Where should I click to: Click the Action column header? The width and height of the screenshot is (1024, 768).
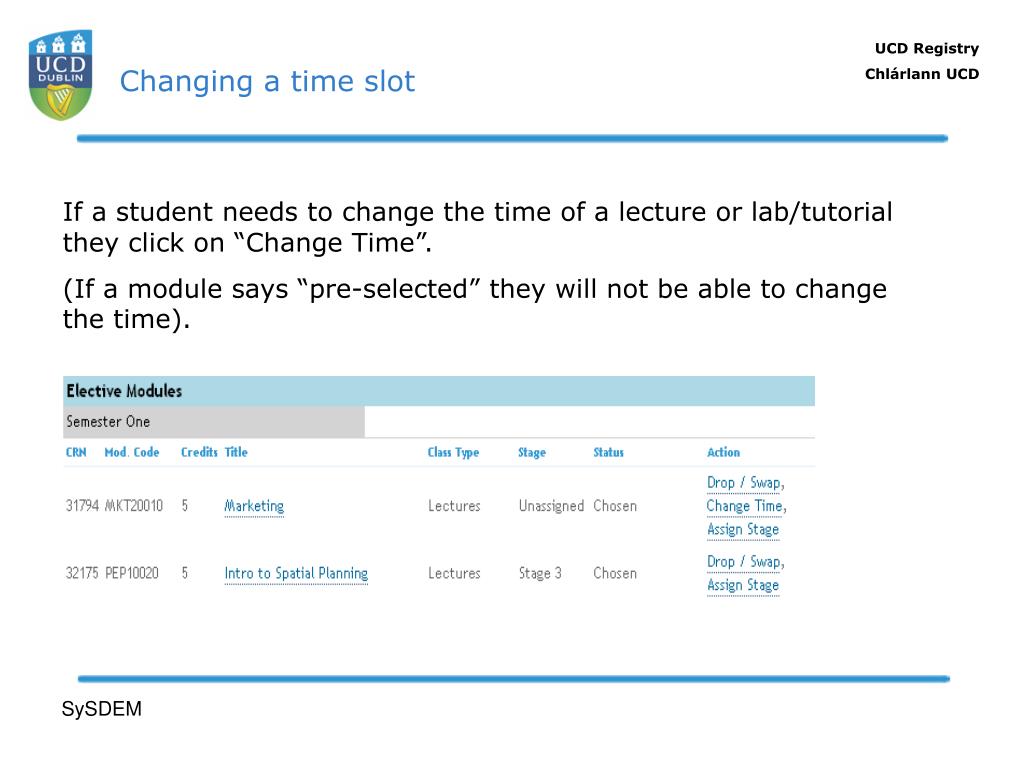click(723, 452)
